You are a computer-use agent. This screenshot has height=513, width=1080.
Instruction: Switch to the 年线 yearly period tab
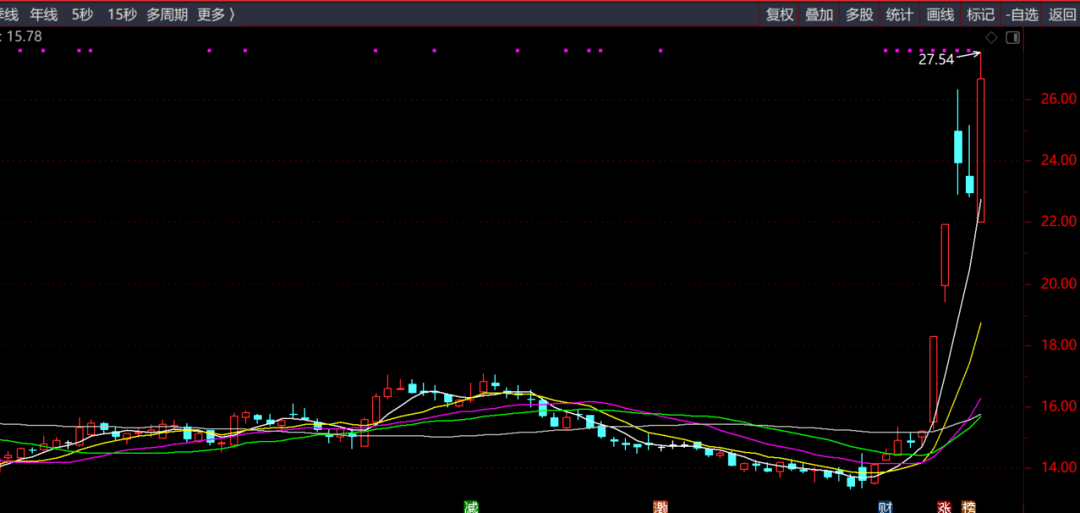point(44,14)
